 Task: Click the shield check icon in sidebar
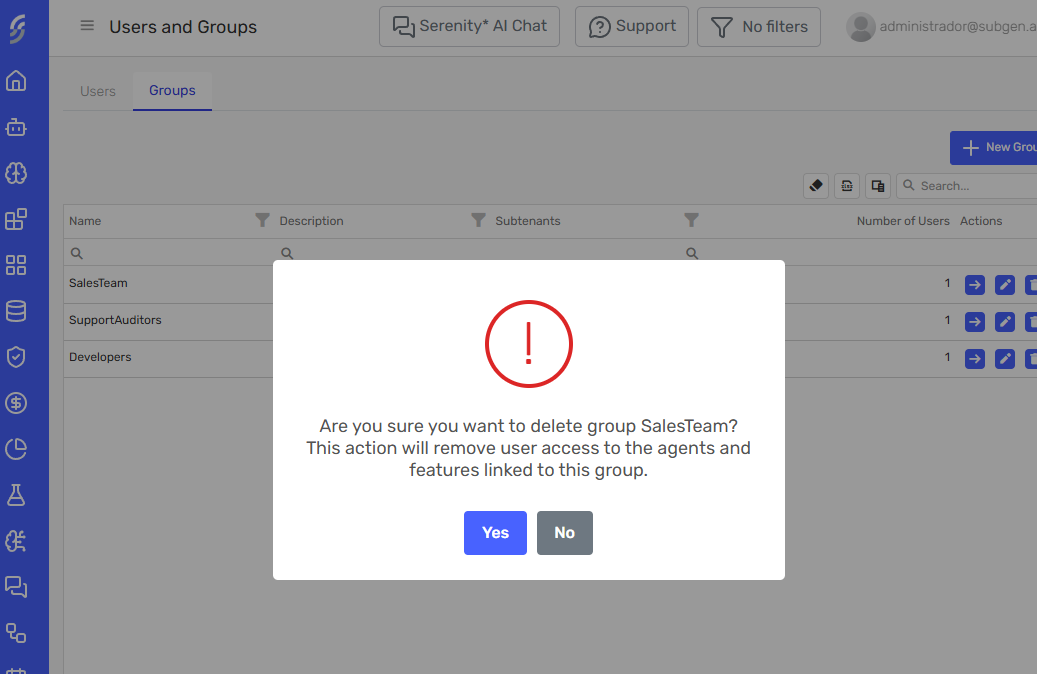(16, 357)
